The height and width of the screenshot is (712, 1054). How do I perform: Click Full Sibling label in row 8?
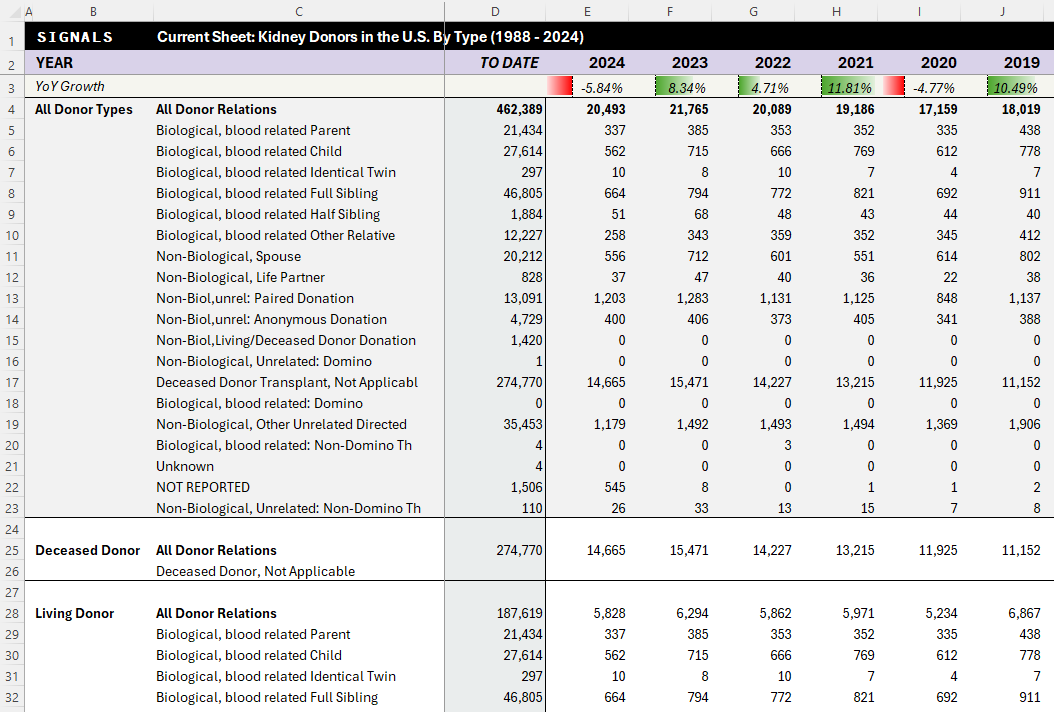coord(267,194)
